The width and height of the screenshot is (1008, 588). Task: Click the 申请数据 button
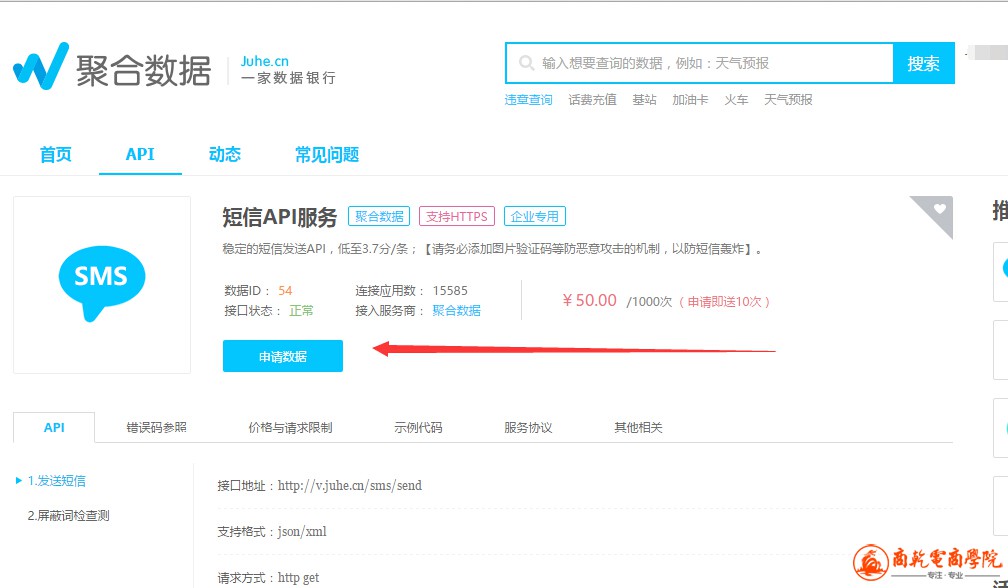pyautogui.click(x=283, y=356)
